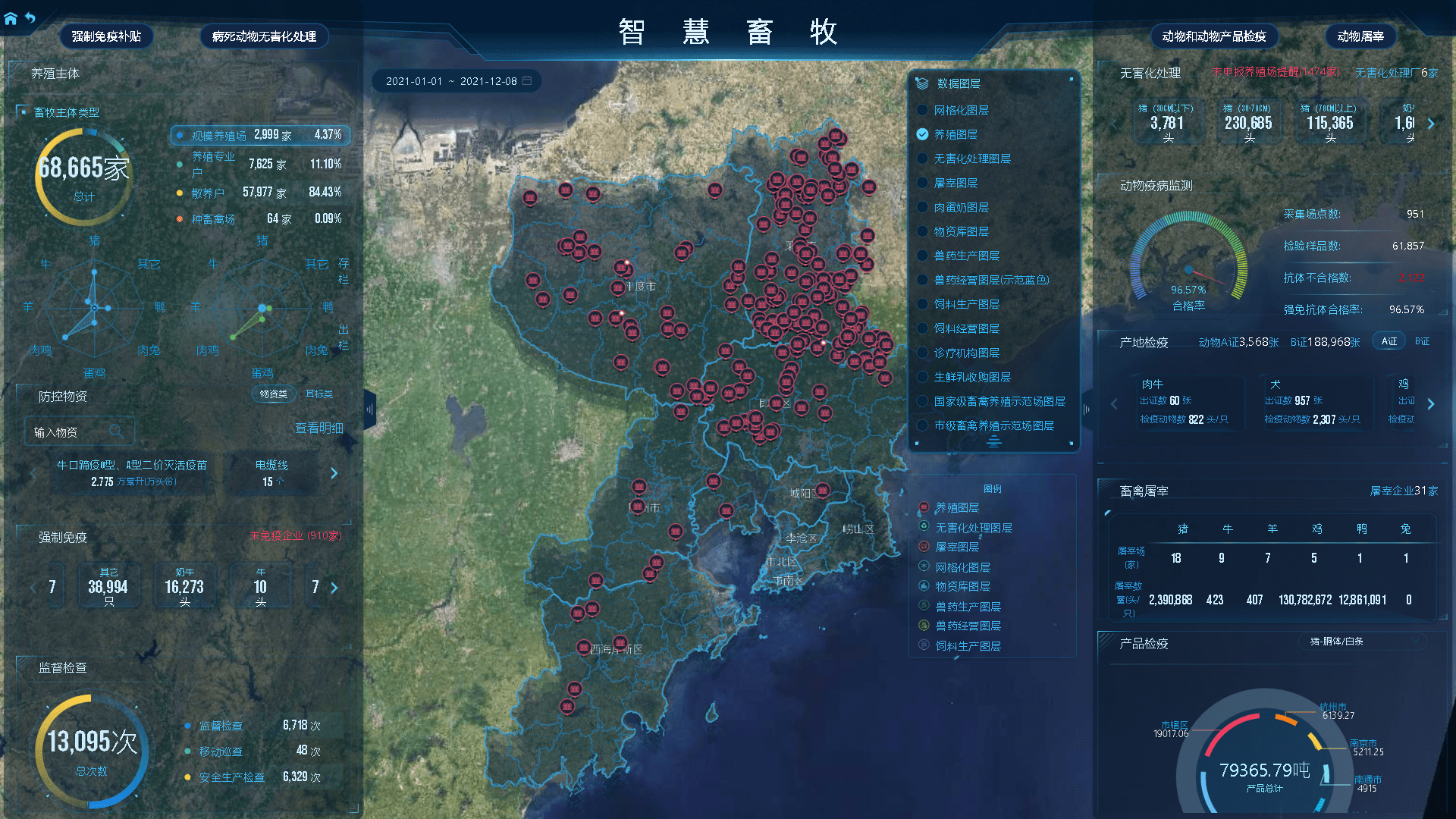
Task: Enable the 诊疗机构图层 layer
Action: tap(922, 353)
